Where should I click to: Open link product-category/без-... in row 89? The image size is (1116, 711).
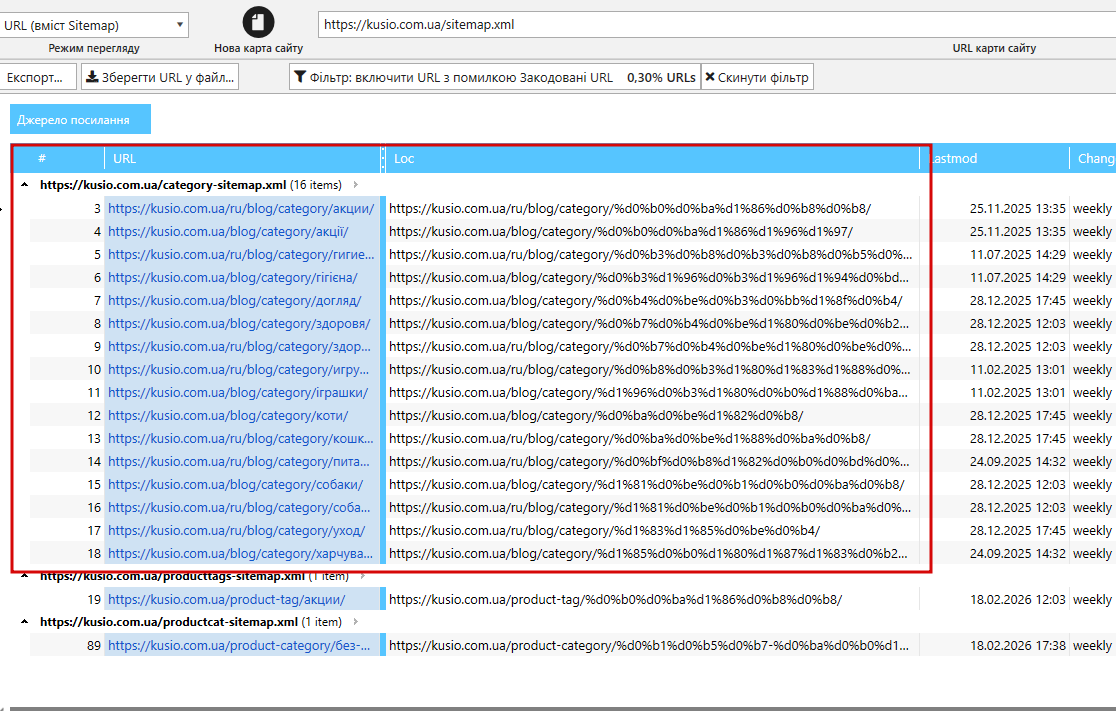pos(239,646)
